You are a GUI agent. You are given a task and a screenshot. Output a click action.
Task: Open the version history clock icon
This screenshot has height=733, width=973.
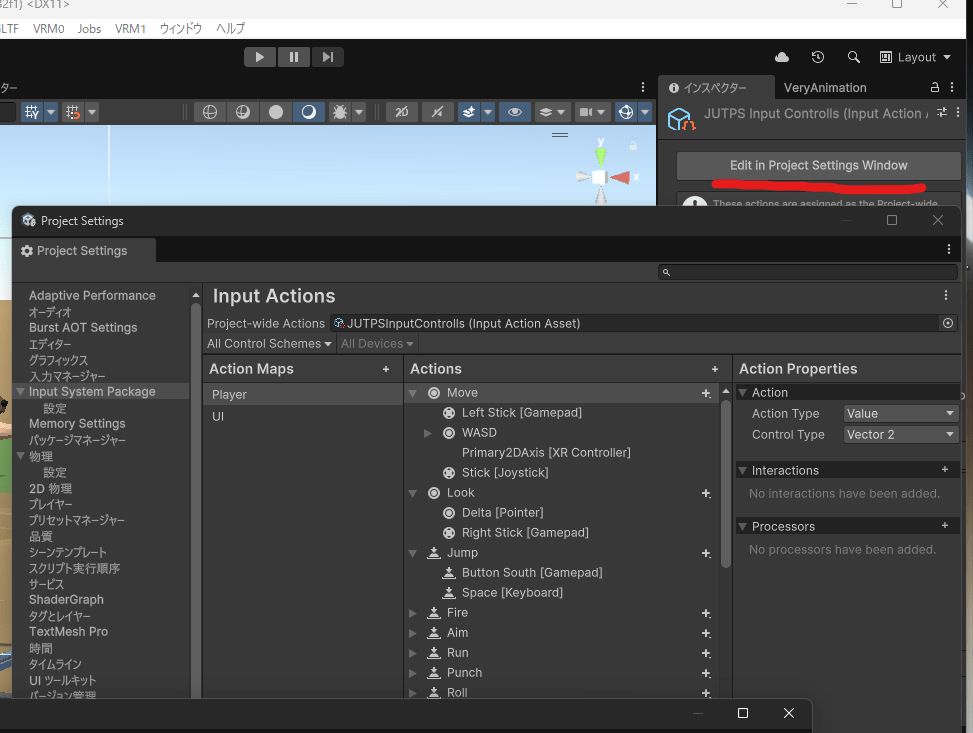click(818, 57)
